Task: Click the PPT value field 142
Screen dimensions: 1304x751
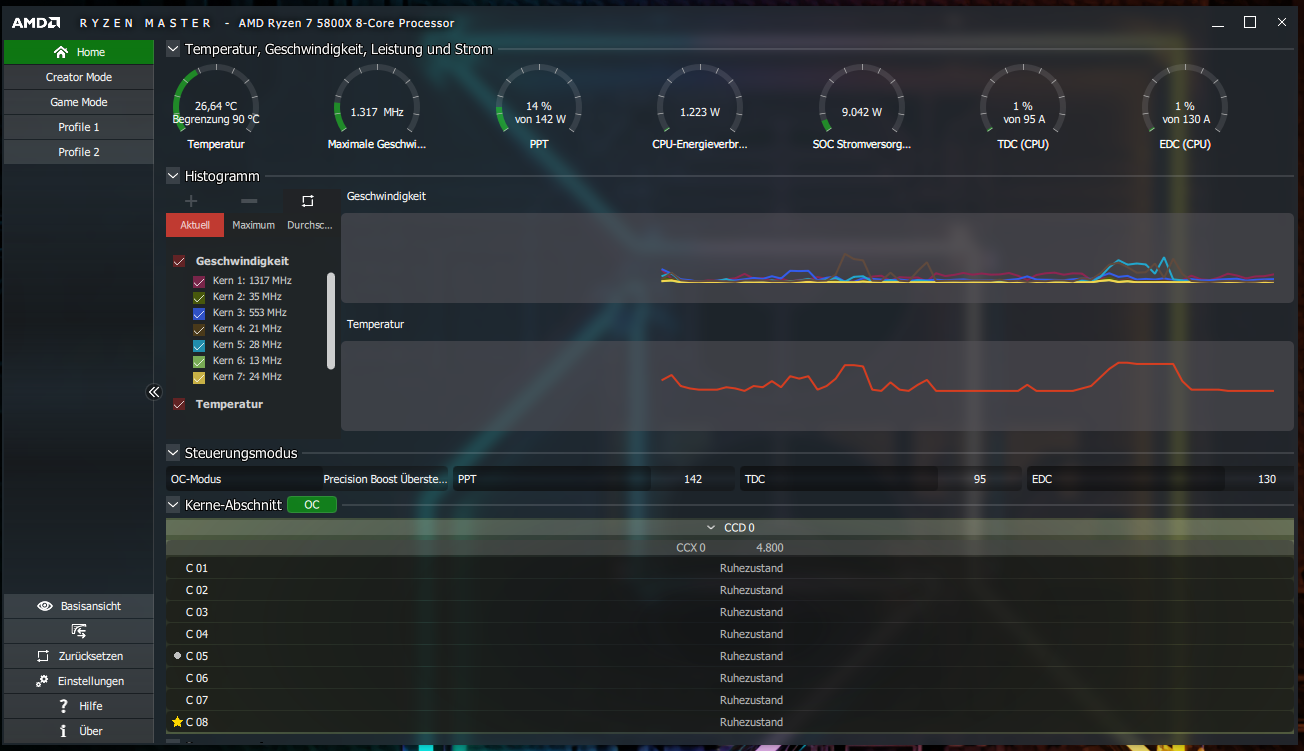Action: (x=693, y=479)
